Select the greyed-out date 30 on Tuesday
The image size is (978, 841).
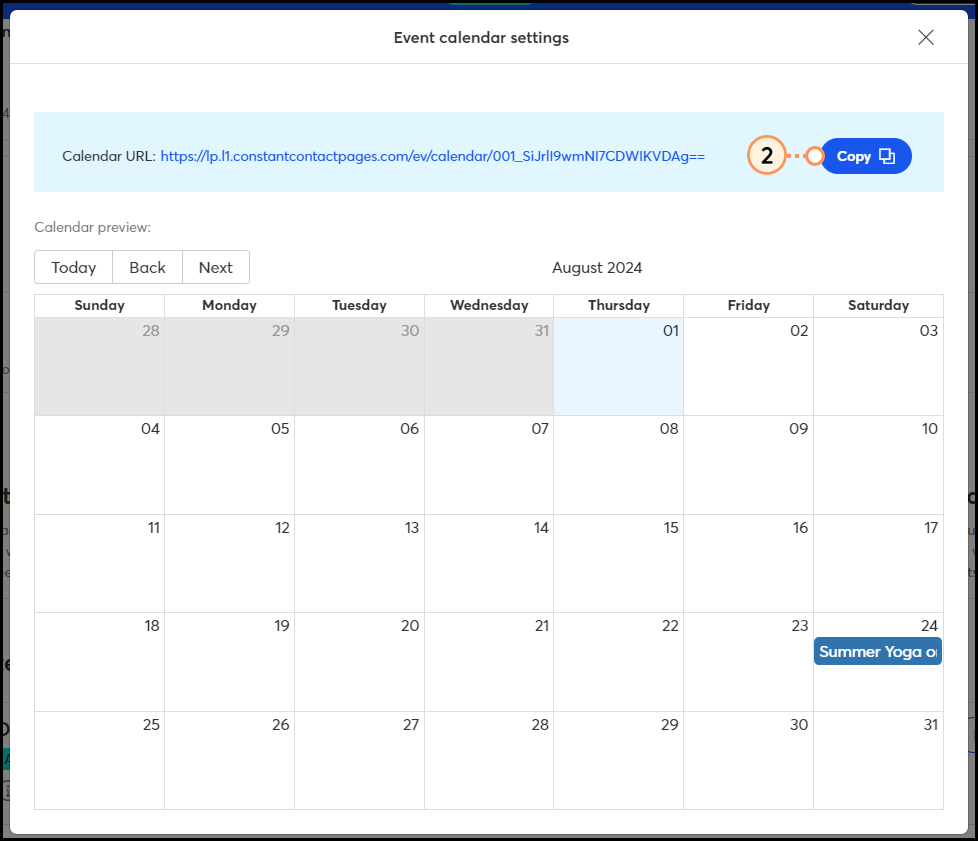tap(410, 331)
